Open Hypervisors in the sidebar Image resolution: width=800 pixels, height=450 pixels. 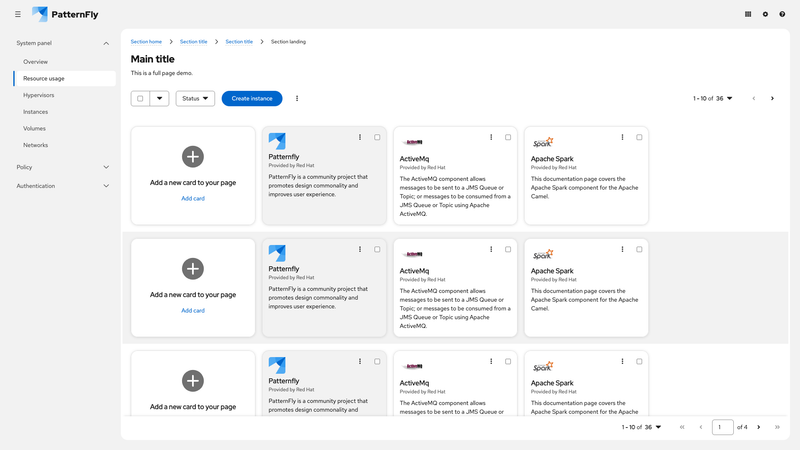click(x=38, y=95)
